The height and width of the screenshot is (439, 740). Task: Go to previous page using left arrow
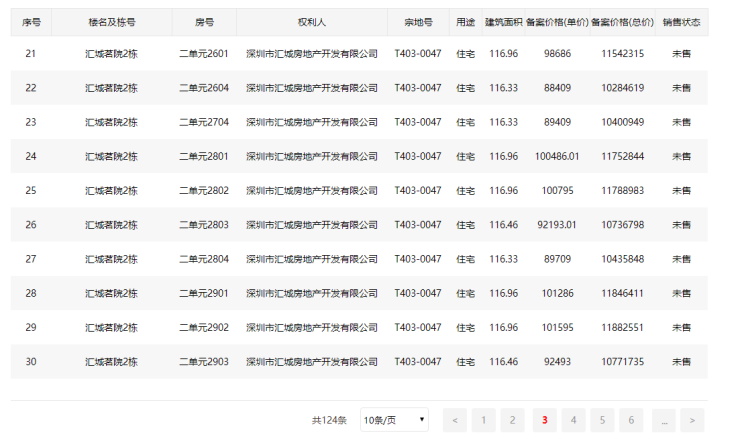pyautogui.click(x=454, y=420)
